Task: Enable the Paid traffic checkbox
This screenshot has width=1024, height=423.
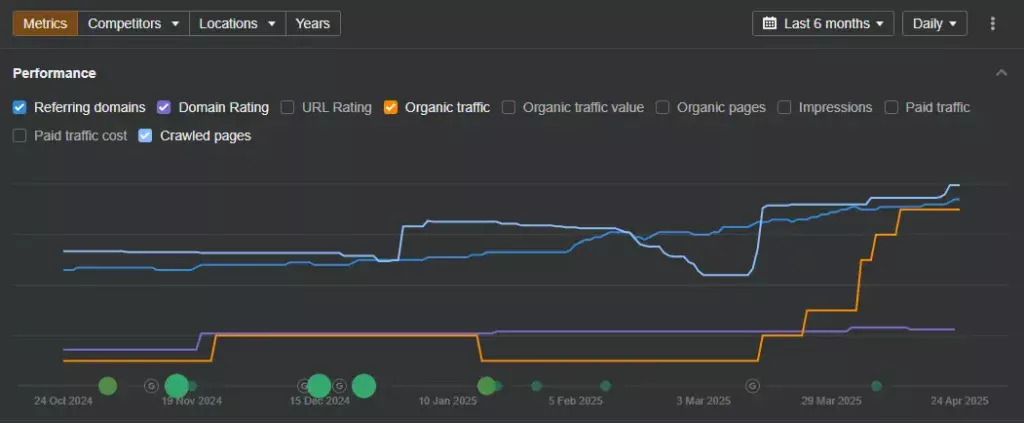Action: pos(891,107)
